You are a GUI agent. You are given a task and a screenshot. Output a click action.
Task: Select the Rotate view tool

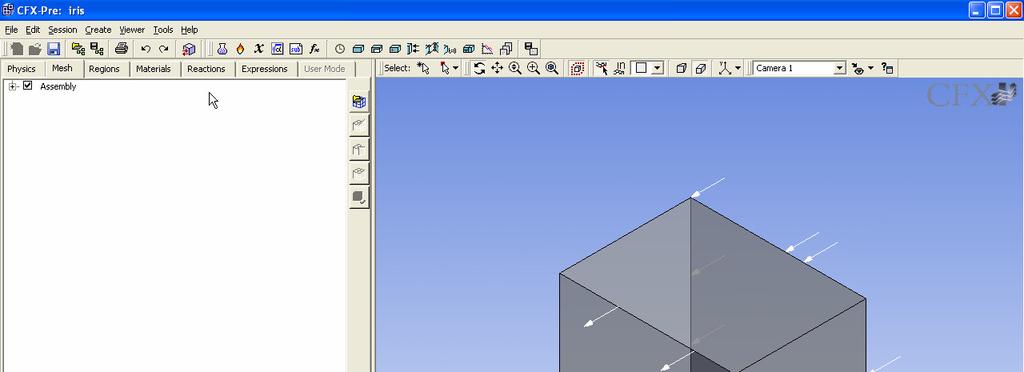tap(479, 68)
